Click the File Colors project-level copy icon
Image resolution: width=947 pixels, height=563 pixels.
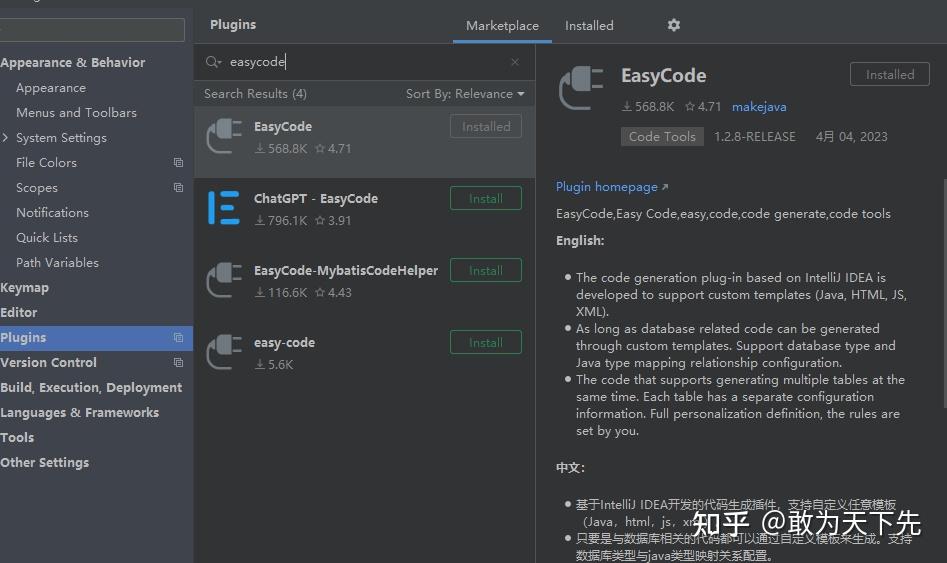[178, 162]
